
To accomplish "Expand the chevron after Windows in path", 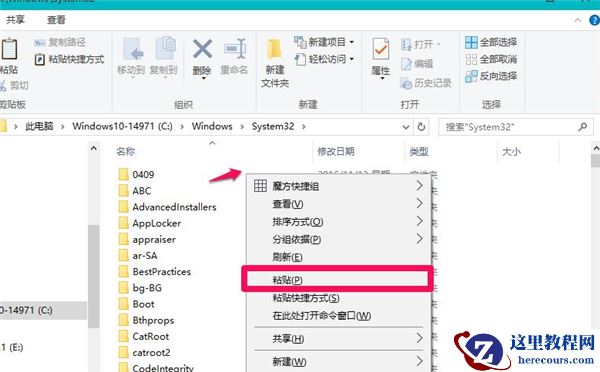I will click(x=242, y=126).
